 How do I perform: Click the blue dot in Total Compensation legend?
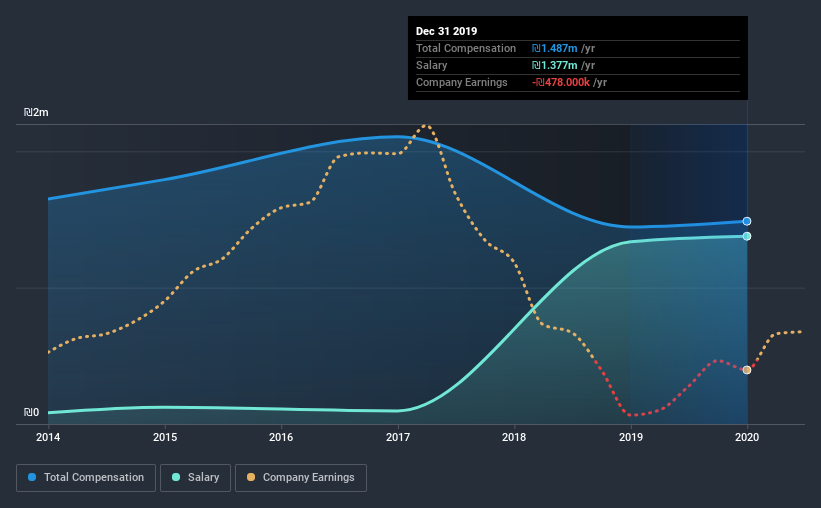[32, 477]
